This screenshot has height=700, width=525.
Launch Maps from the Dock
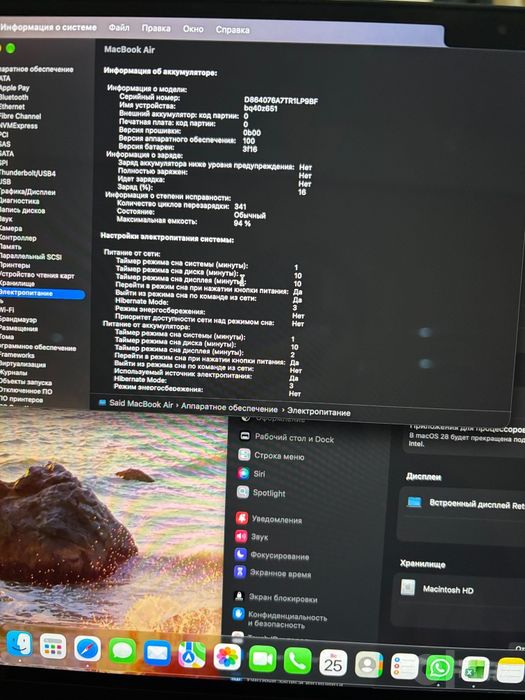(192, 655)
